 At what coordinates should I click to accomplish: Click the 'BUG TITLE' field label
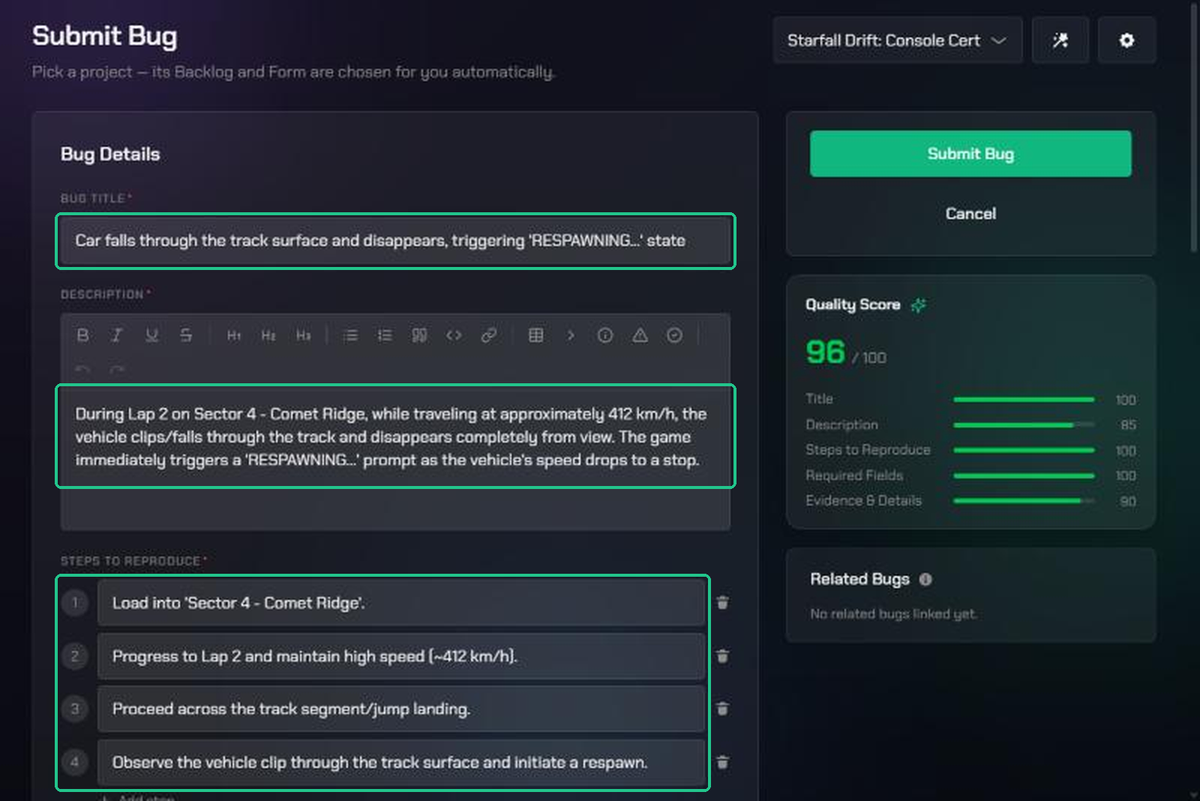(x=95, y=199)
